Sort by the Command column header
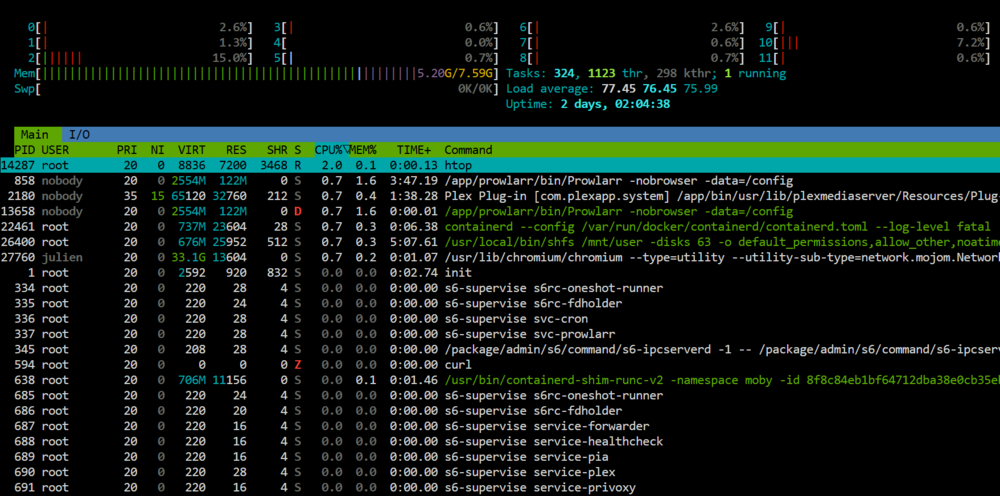 point(468,150)
